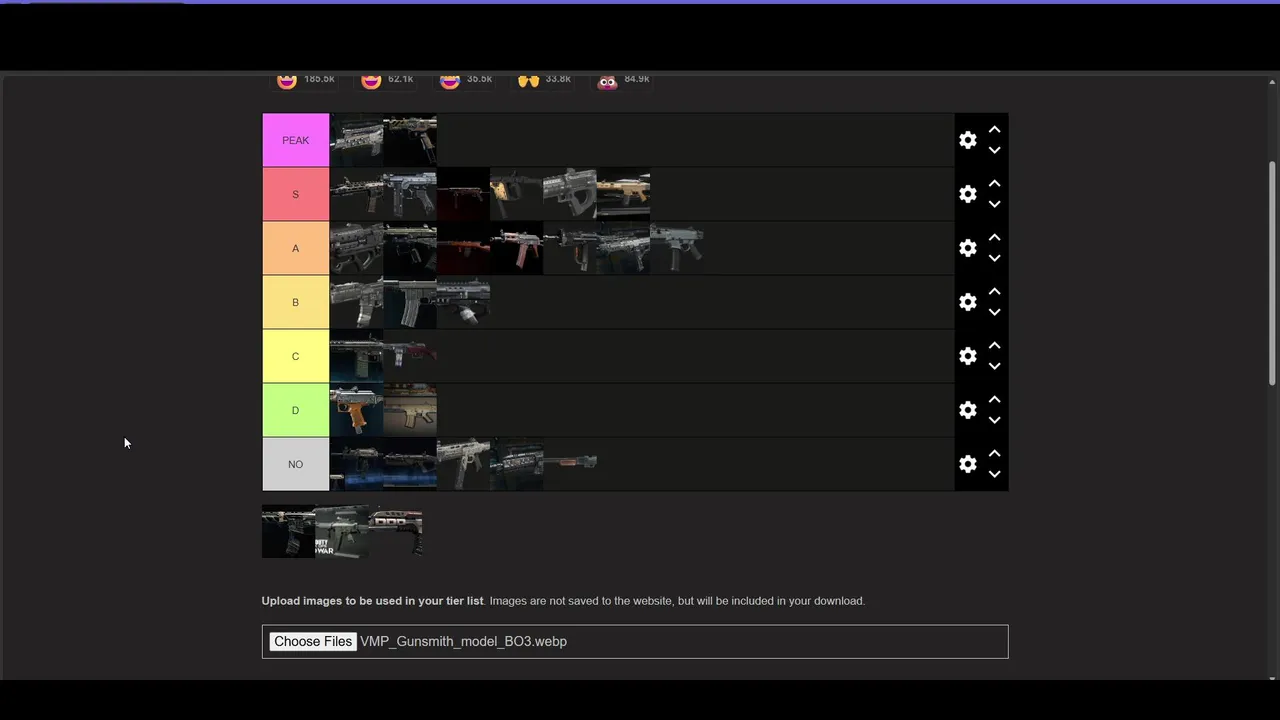The height and width of the screenshot is (720, 1280).
Task: Click the page vertical scrollbar thumb
Action: 1272,272
